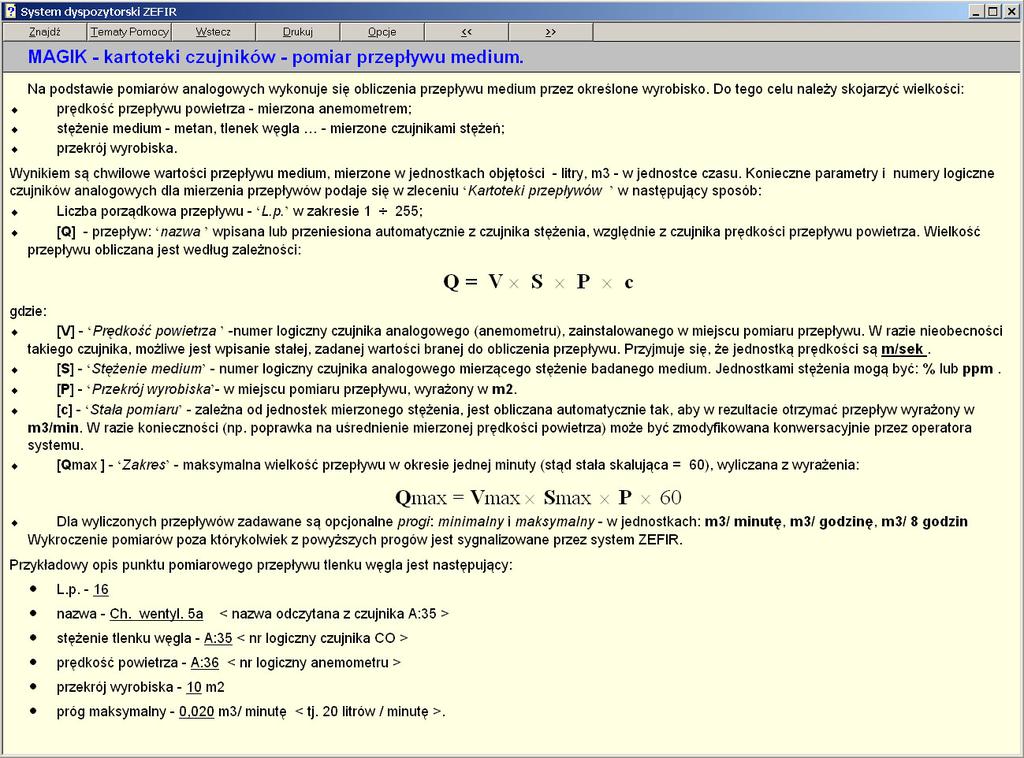Click the window title 'System dyspozytorski ZEFIR'
This screenshot has height=758, width=1024.
pos(99,12)
